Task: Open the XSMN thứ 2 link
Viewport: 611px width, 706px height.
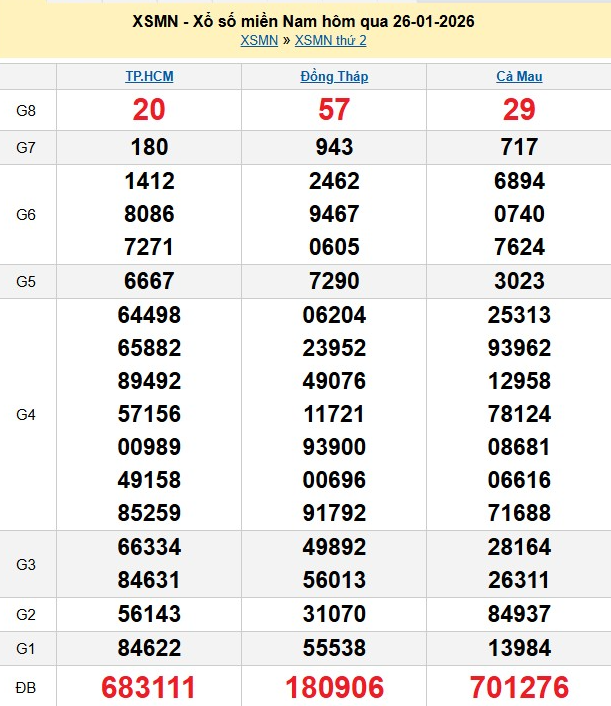Action: point(331,41)
